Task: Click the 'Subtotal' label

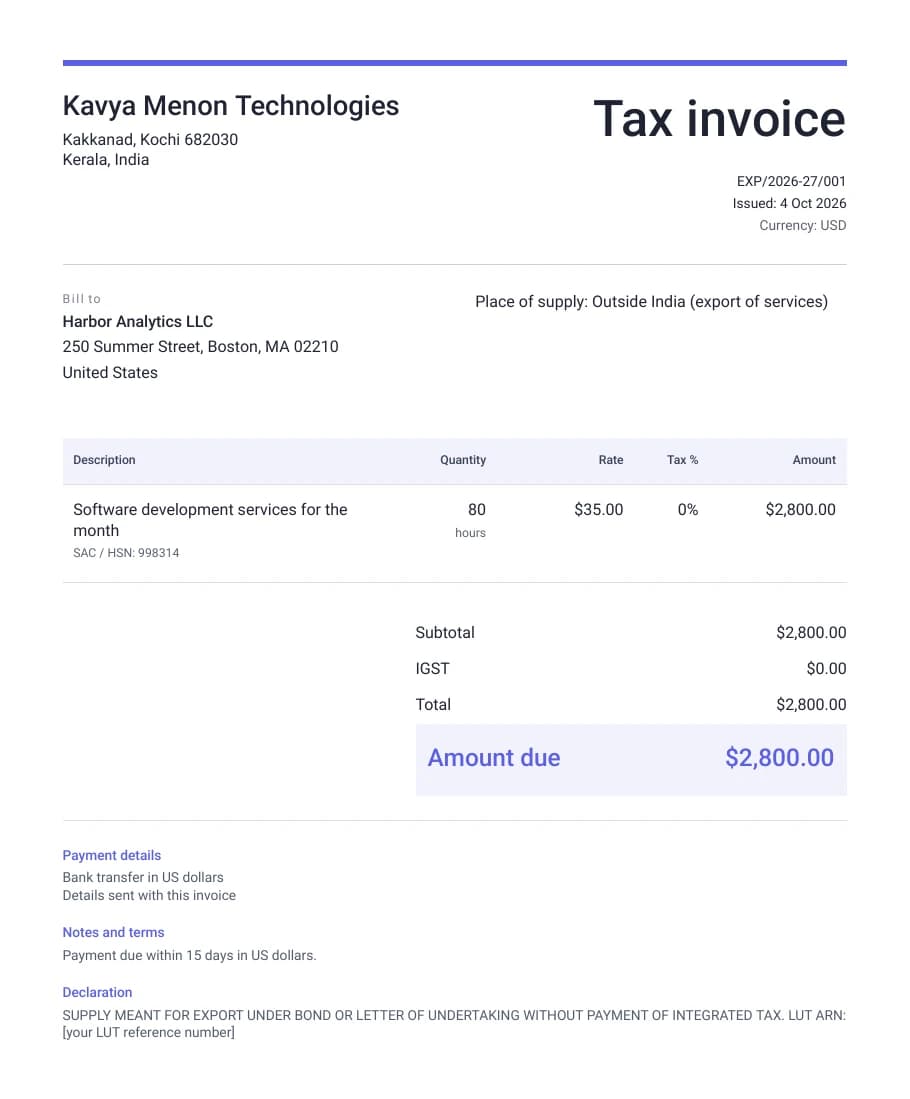Action: pos(445,633)
